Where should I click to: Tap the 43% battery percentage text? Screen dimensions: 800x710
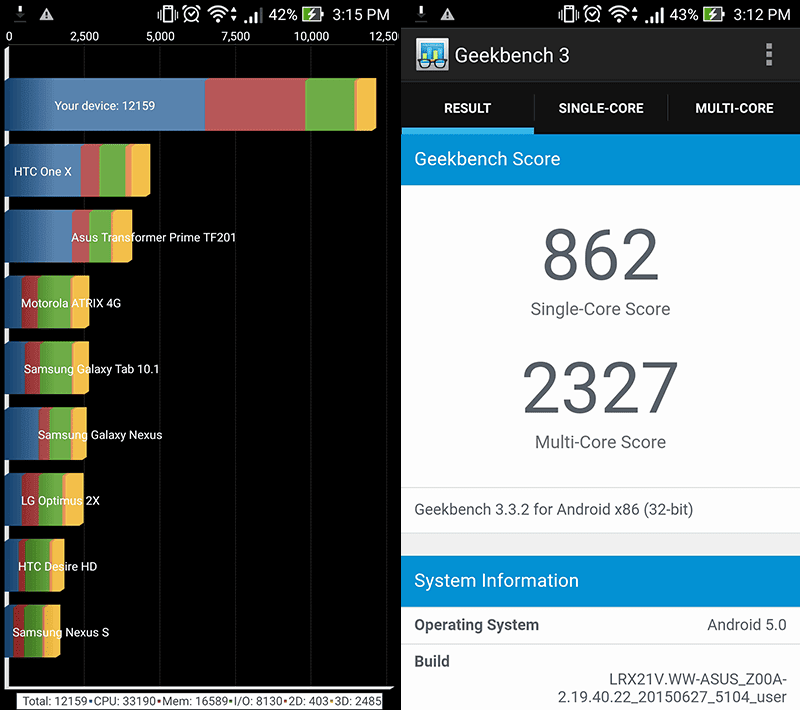coord(684,15)
